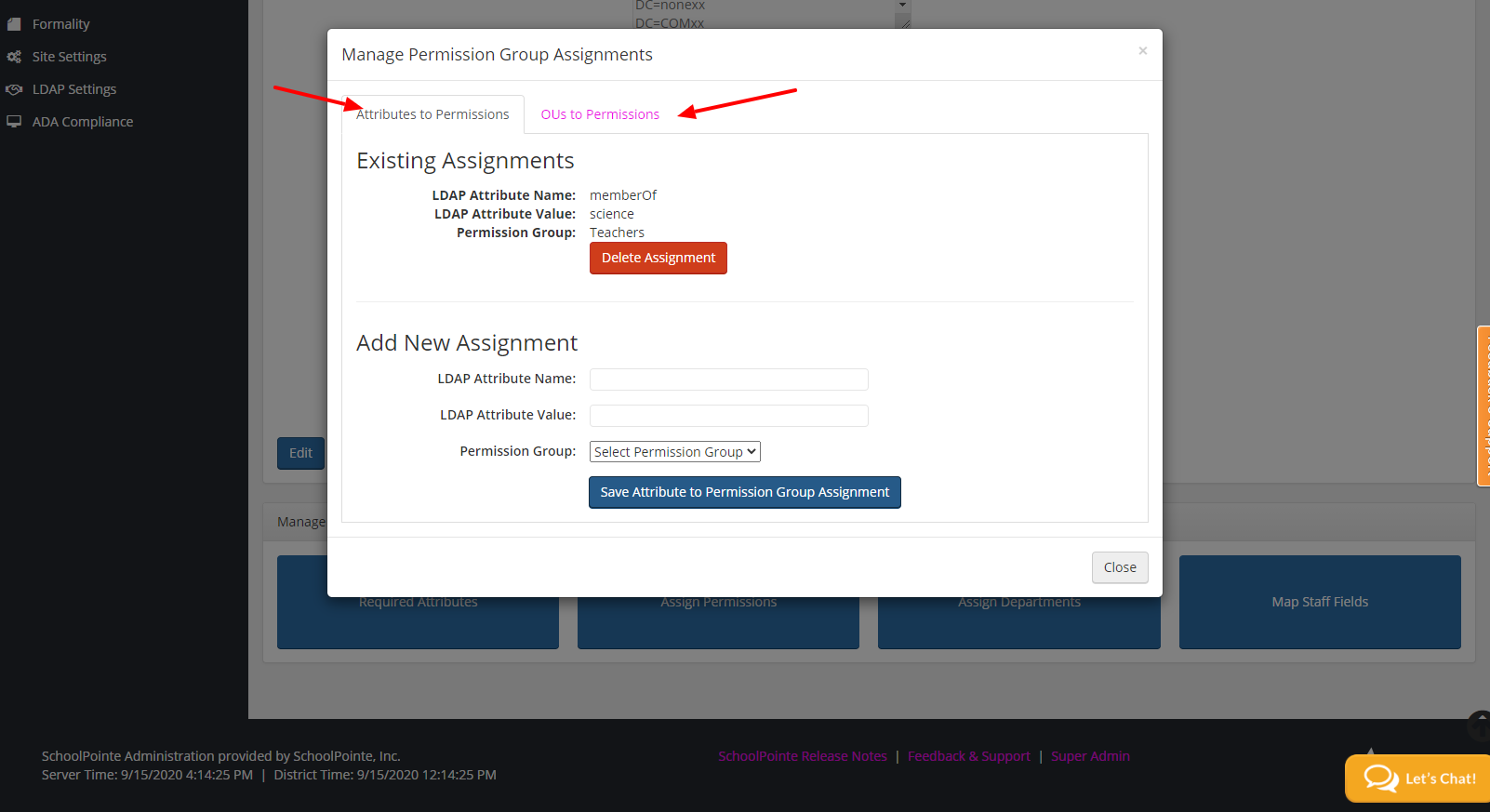
Task: Open Super Admin footer link
Action: point(1090,756)
